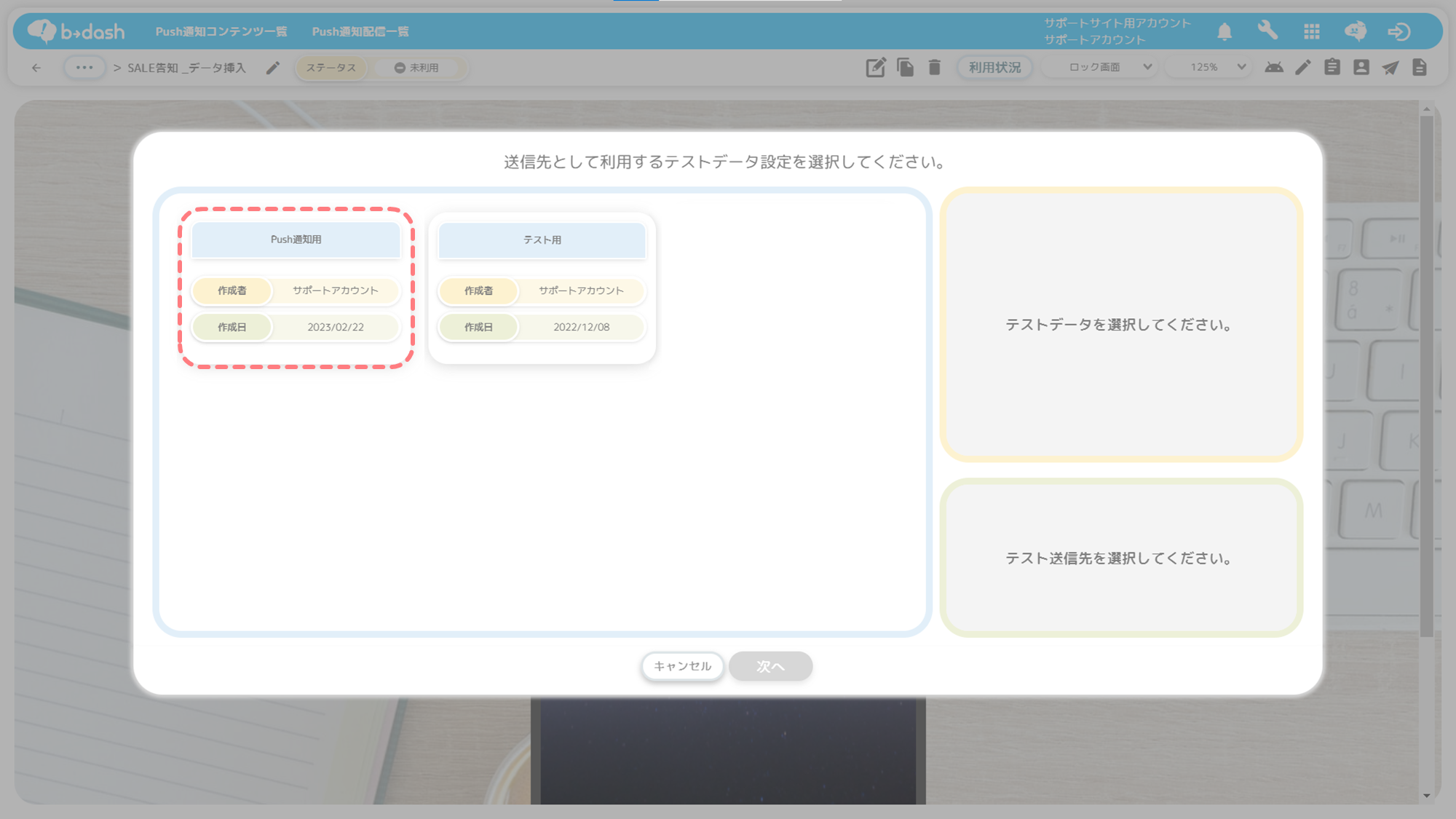Open the wrench settings icon
Image resolution: width=1456 pixels, height=819 pixels.
(1267, 31)
